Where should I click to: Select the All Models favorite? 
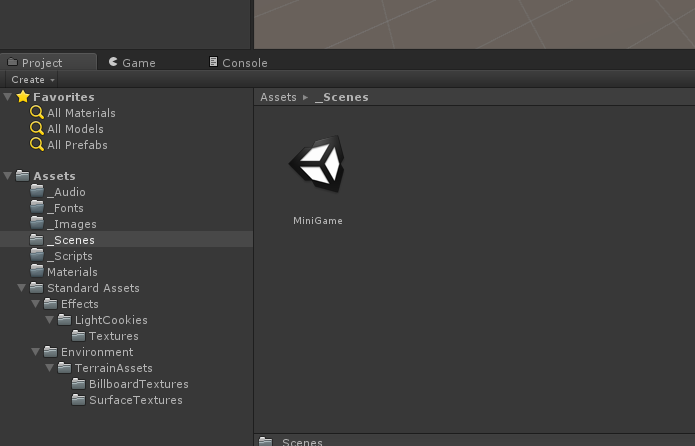tap(75, 129)
